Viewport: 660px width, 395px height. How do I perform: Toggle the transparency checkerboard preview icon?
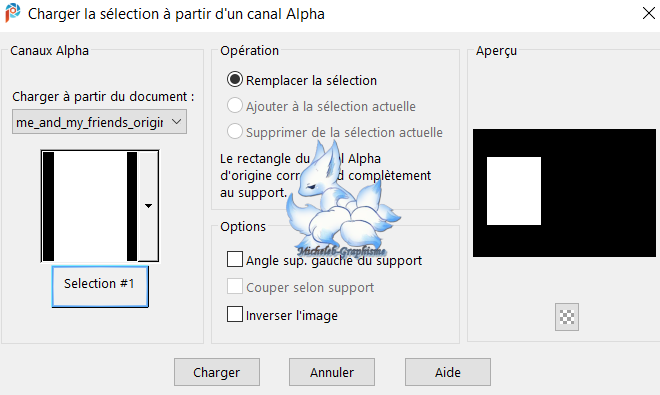(x=567, y=317)
